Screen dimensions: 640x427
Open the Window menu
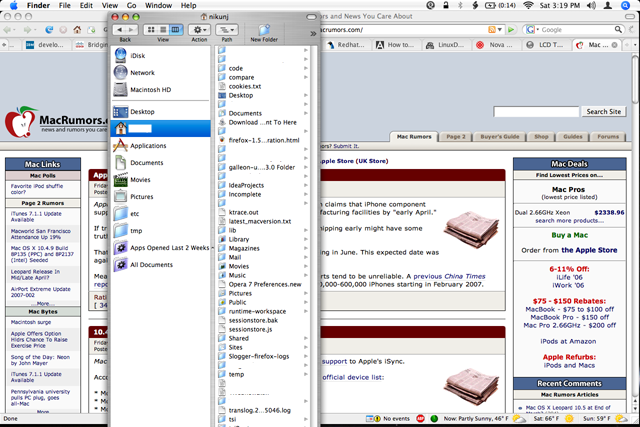158,5
